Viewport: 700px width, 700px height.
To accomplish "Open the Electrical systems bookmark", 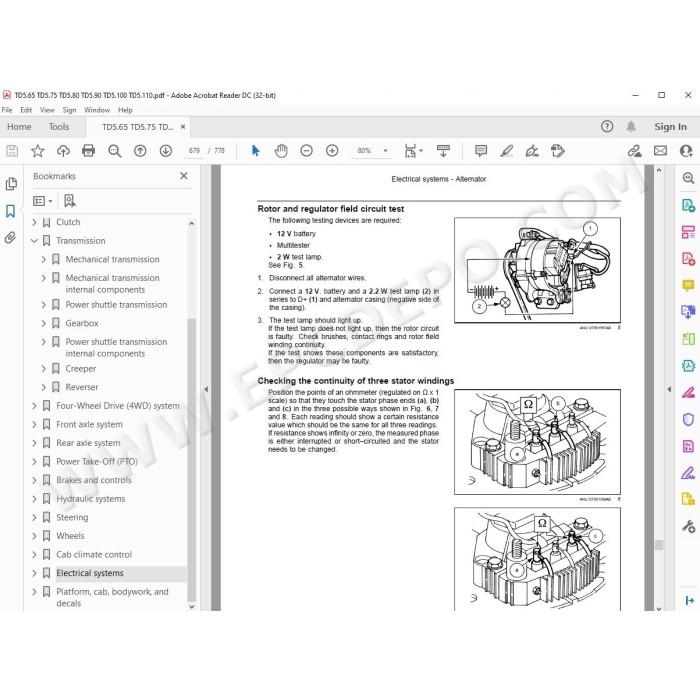I will click(x=90, y=573).
